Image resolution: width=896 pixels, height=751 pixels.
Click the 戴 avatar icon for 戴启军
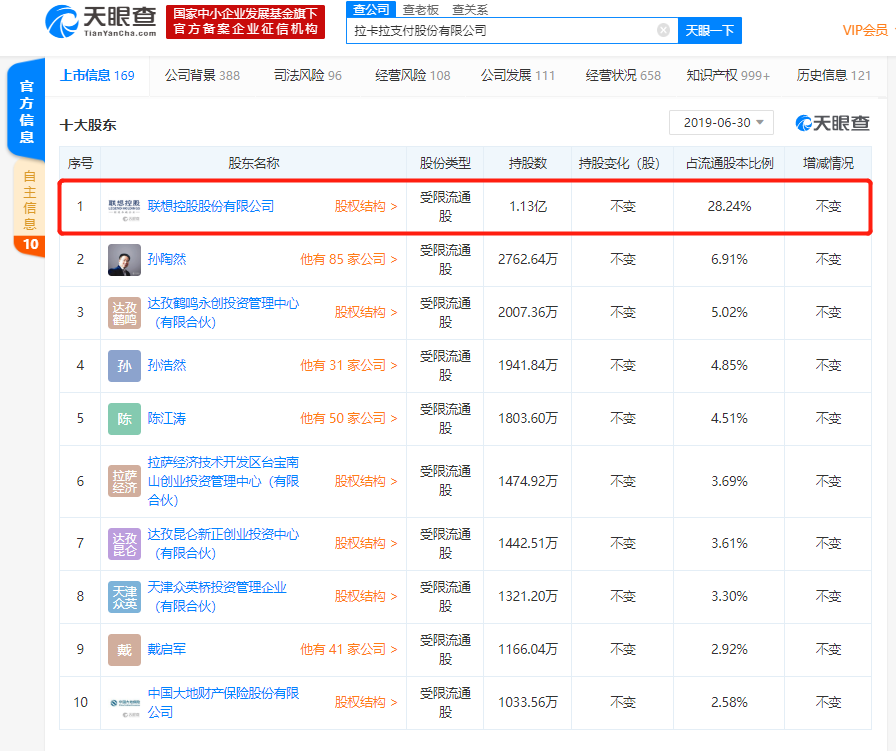coord(124,650)
